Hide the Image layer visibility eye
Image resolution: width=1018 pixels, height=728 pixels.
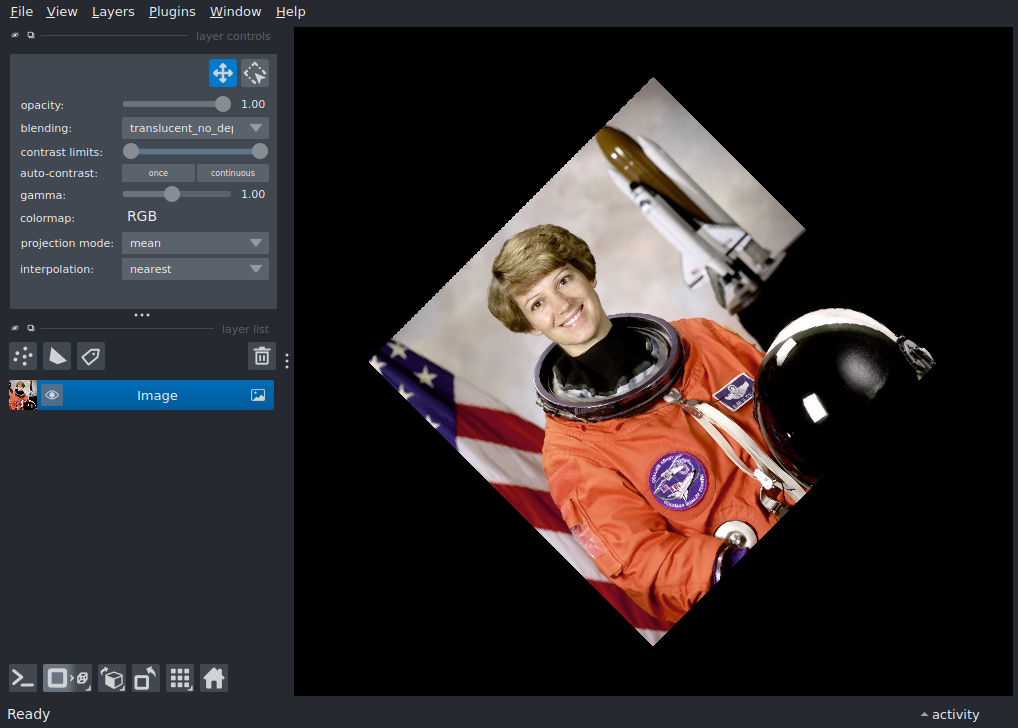point(52,395)
